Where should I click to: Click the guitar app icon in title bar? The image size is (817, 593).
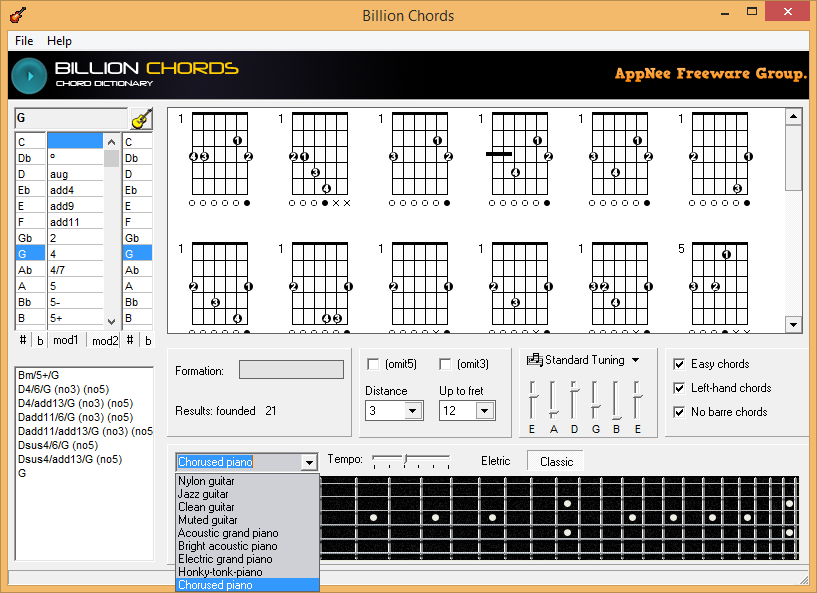click(x=18, y=15)
